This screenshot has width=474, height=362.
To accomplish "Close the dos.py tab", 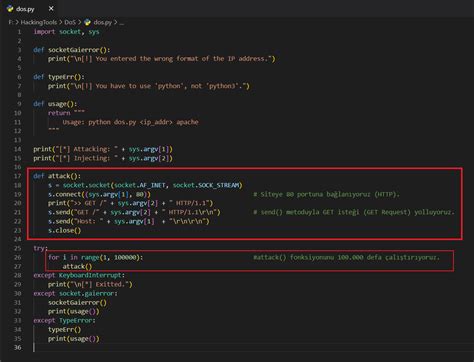I will point(51,9).
